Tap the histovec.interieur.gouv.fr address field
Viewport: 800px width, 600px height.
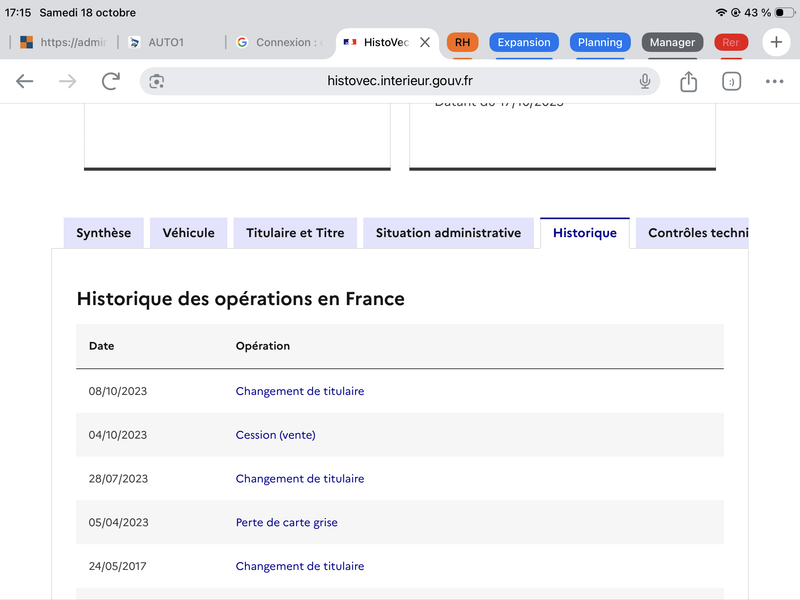coord(400,82)
